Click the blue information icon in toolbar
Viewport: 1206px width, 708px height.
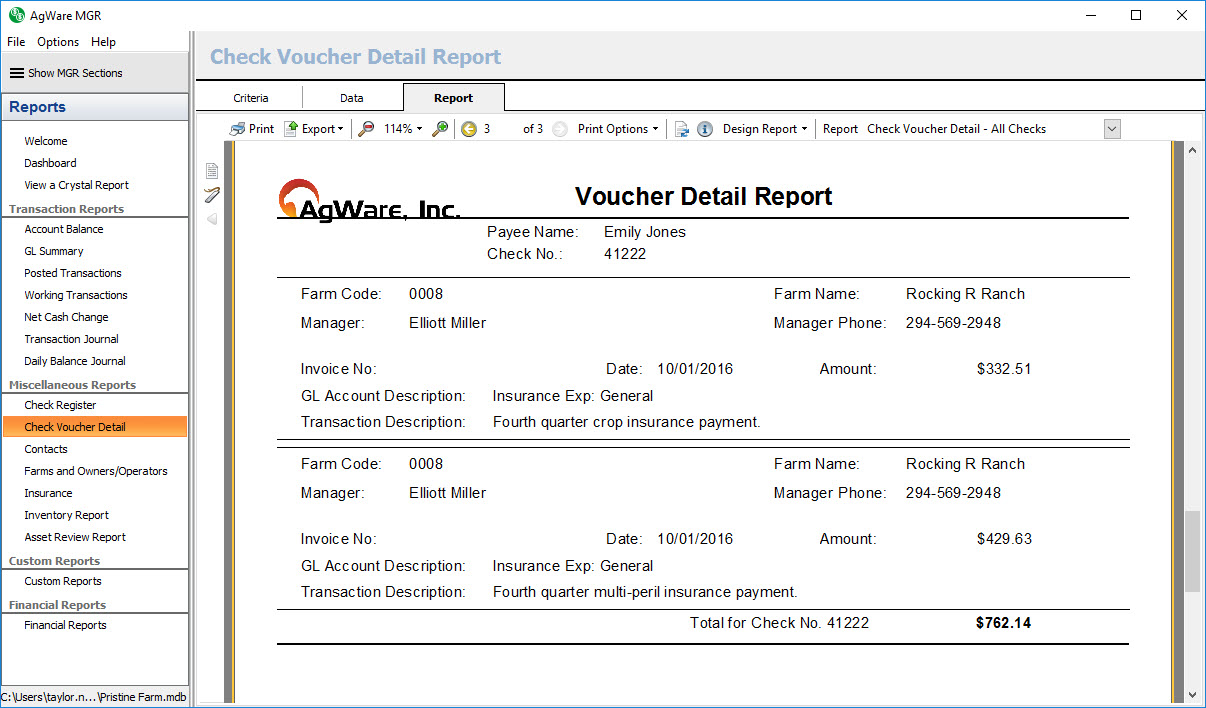coord(705,129)
